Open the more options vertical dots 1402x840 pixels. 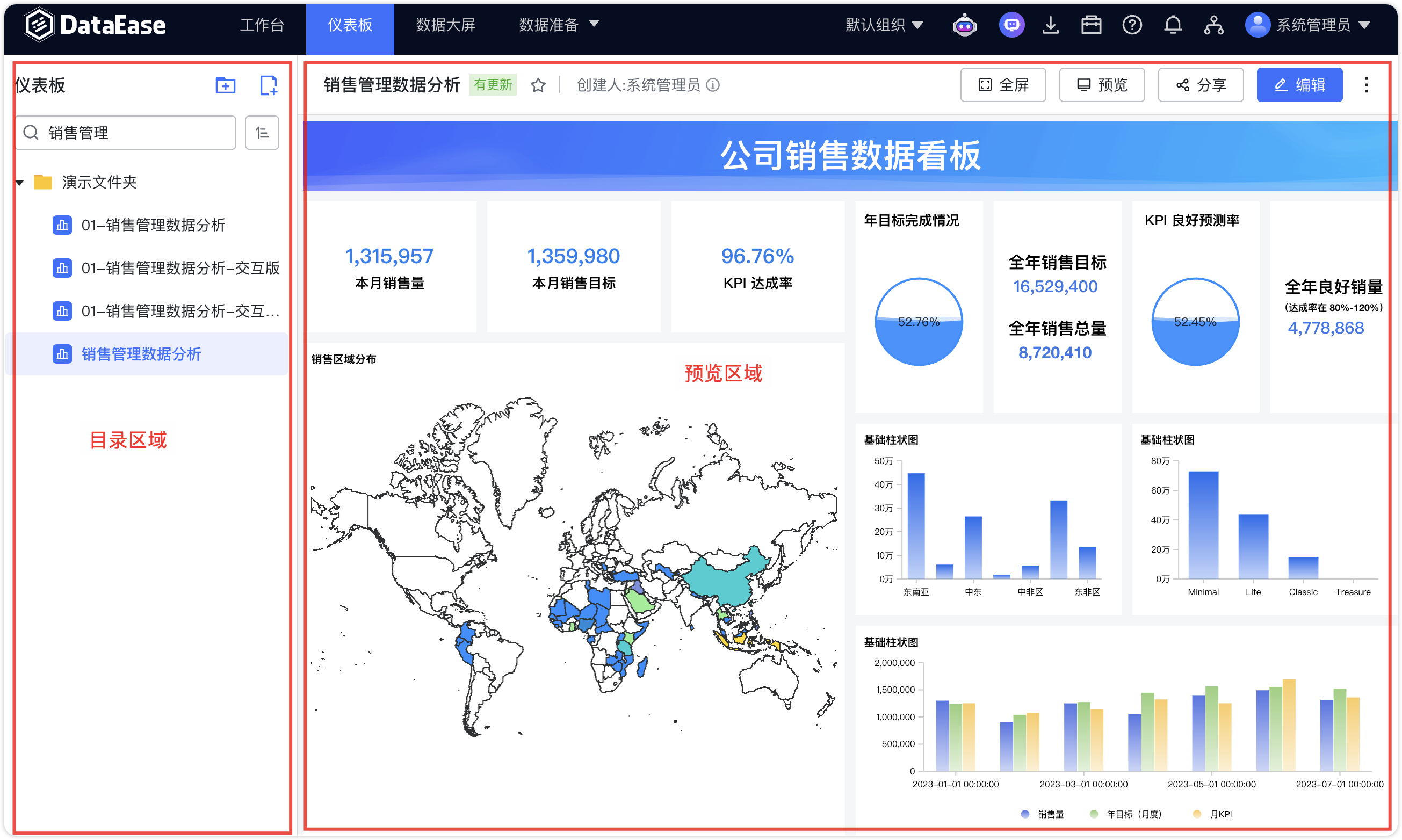(x=1365, y=85)
